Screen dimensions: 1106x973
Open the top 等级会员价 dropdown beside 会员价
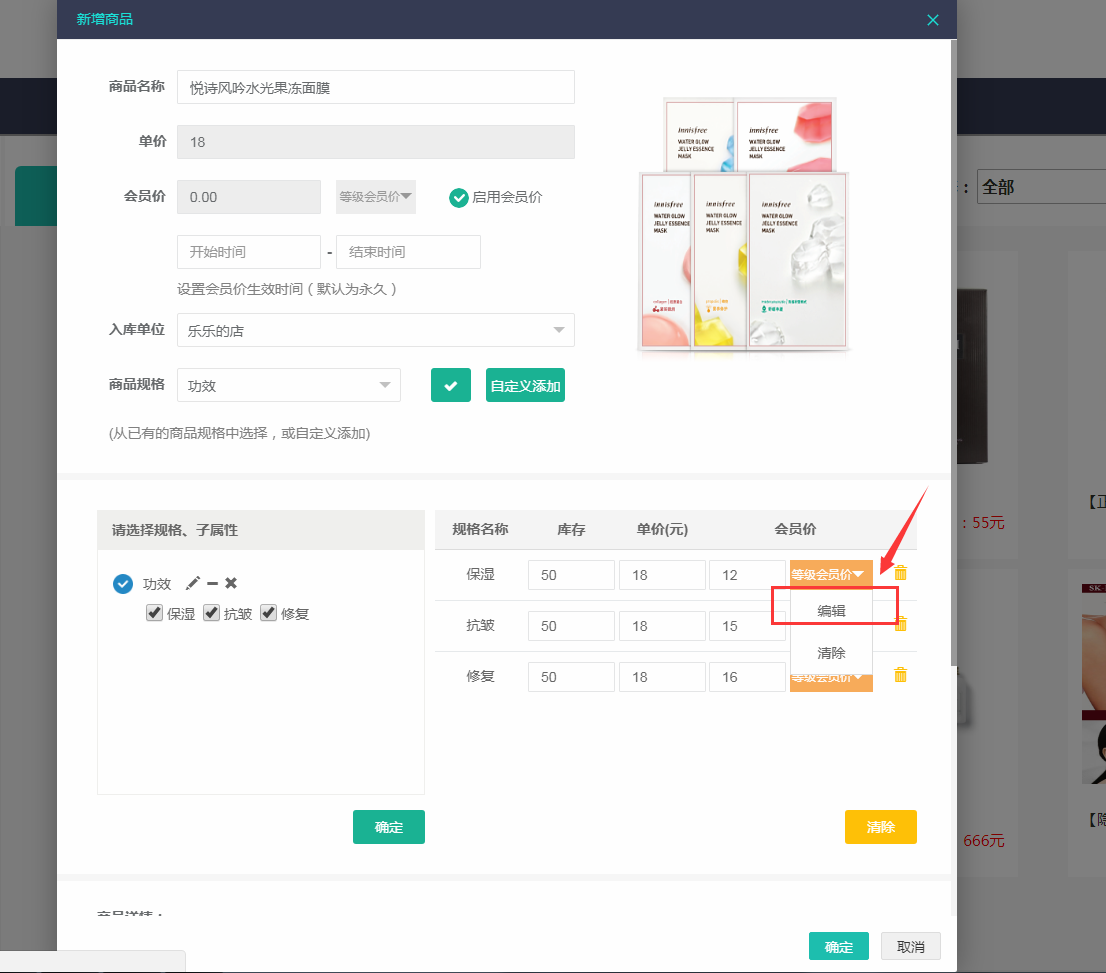pyautogui.click(x=375, y=197)
